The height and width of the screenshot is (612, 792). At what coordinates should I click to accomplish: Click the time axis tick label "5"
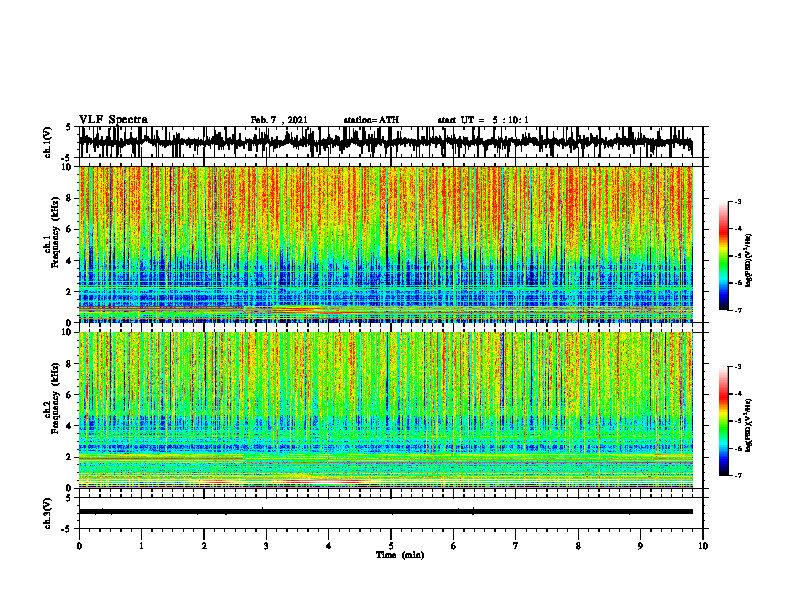[391, 546]
